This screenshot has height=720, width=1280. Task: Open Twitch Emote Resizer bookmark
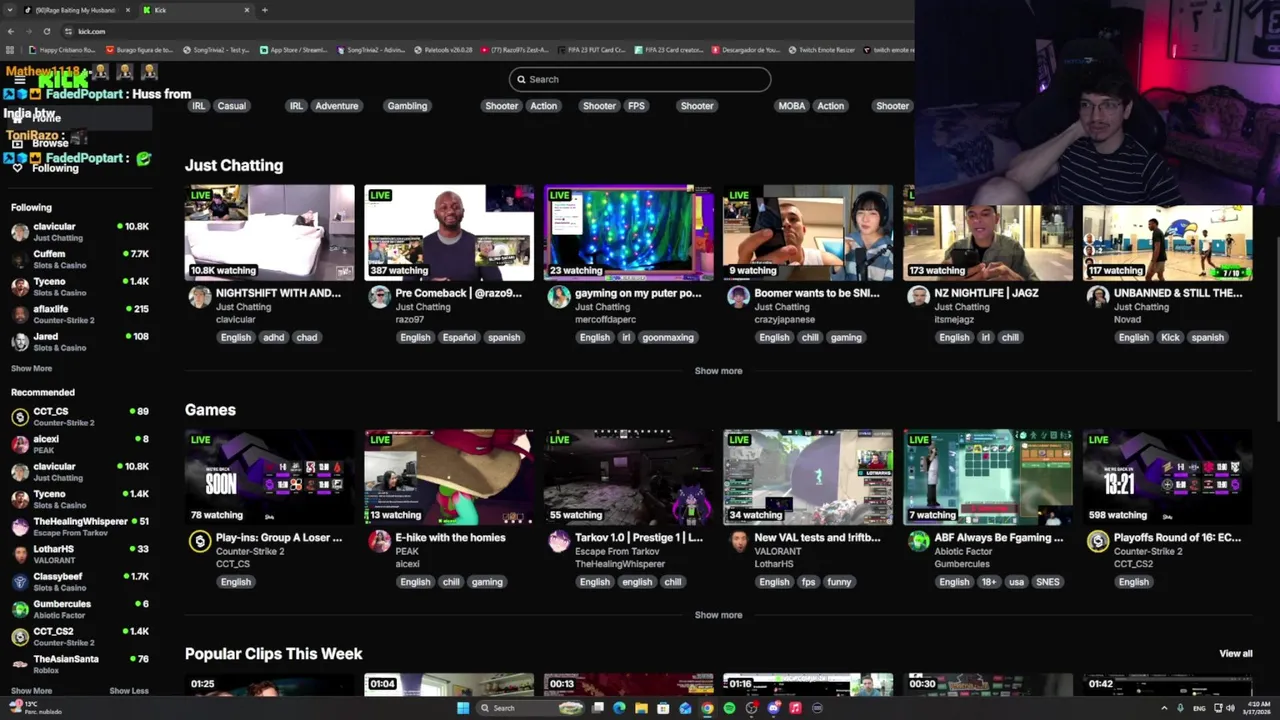pos(821,50)
